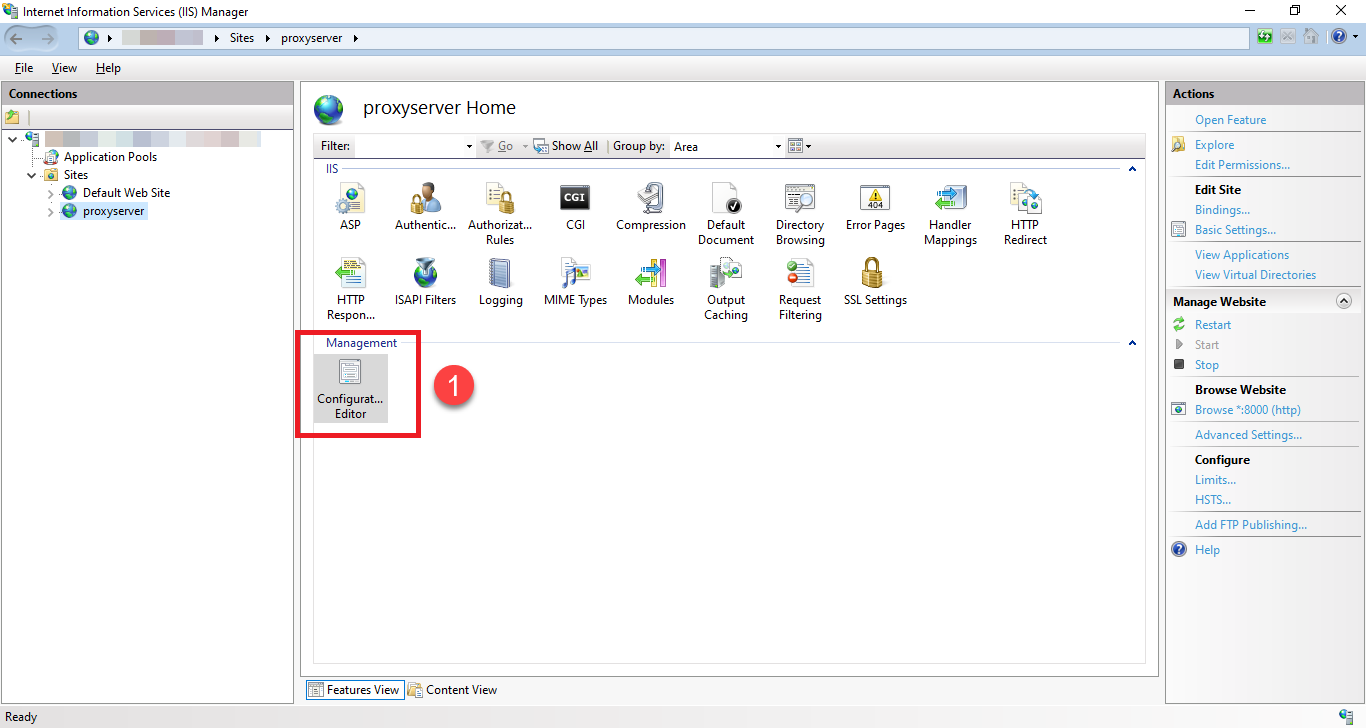The height and width of the screenshot is (728, 1366).
Task: Open the Directory Browsing feature
Action: [x=800, y=214]
